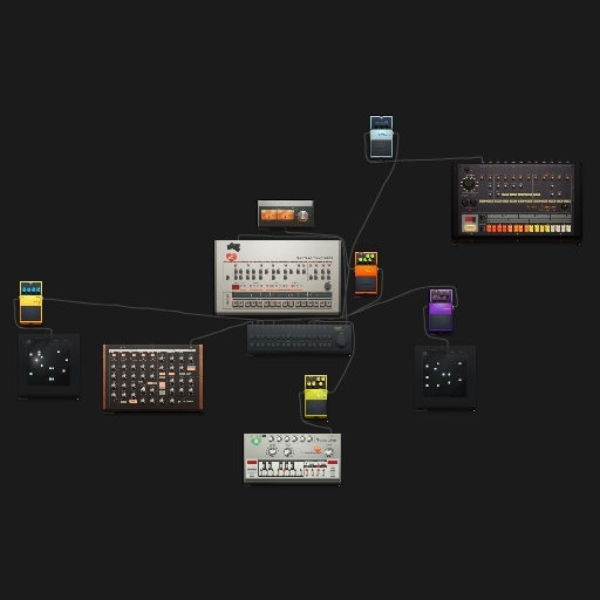
Task: Click the mini keyboard on bassline synth
Action: click(281, 469)
